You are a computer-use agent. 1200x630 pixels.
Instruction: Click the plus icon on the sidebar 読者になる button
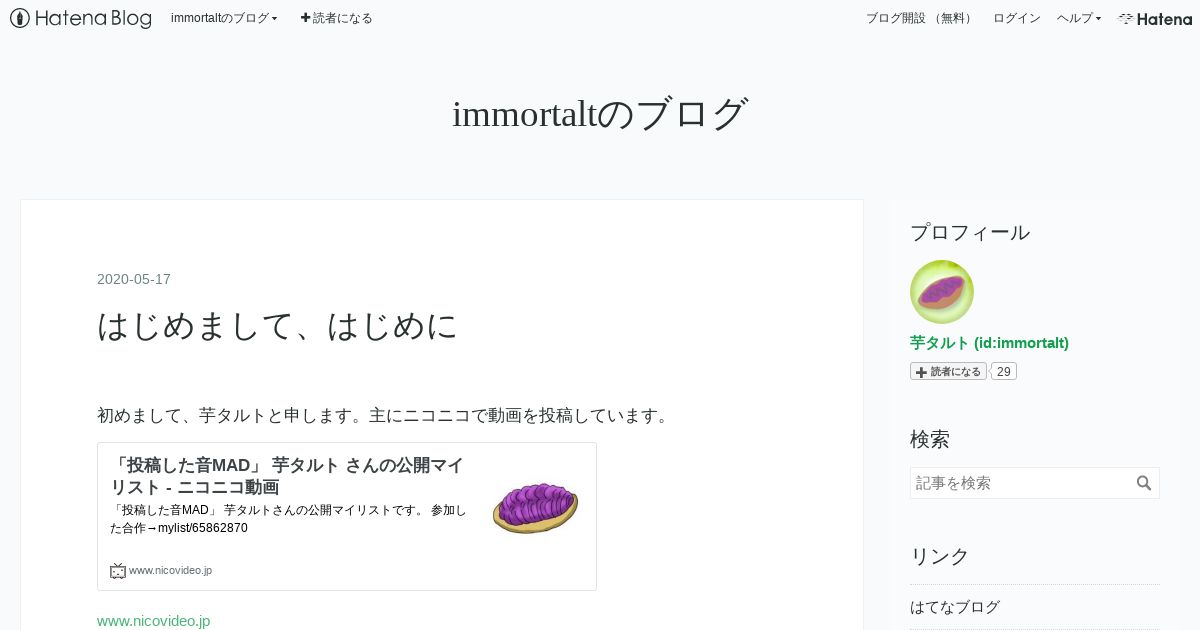click(x=921, y=372)
